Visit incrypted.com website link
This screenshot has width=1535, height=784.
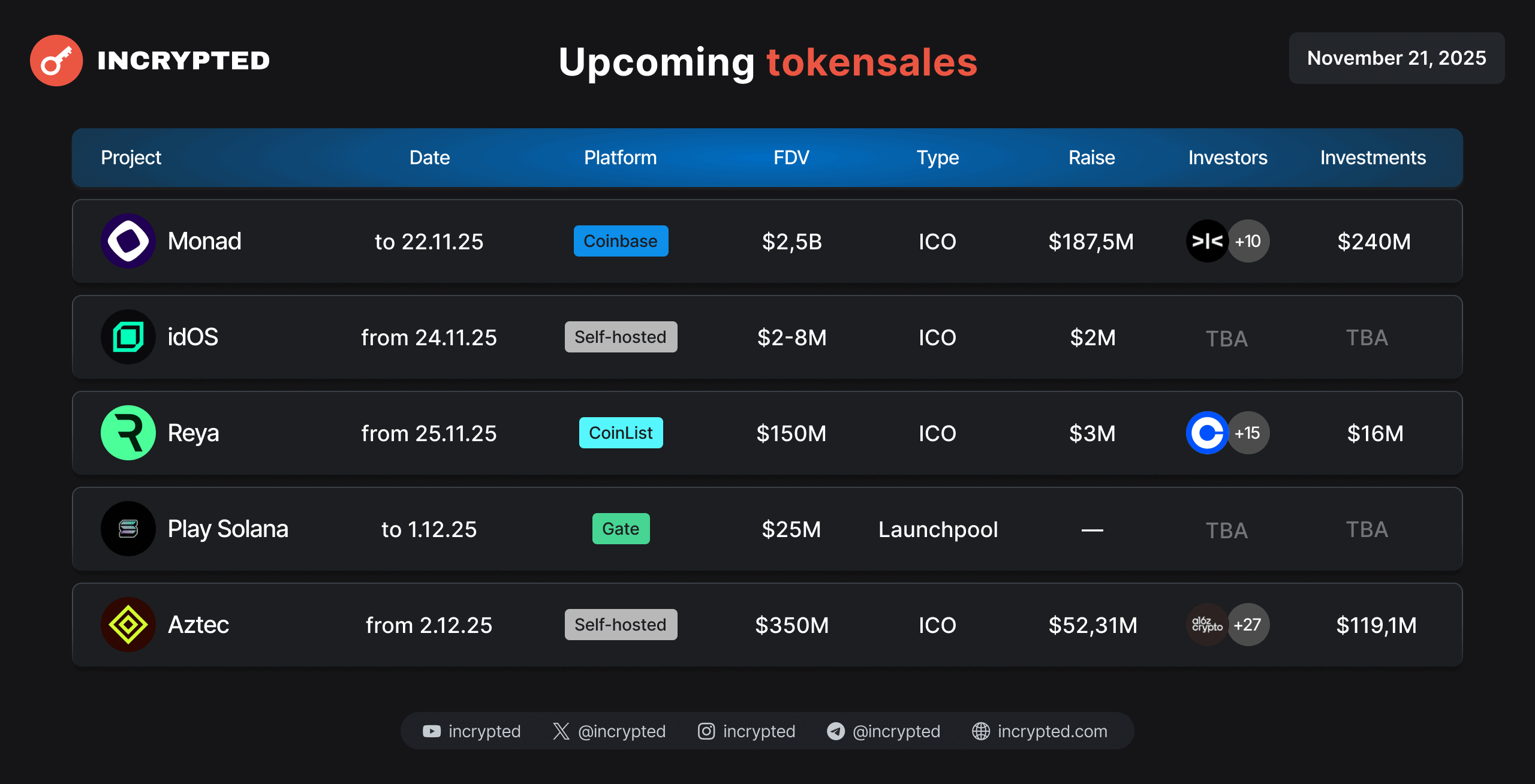[x=1040, y=731]
